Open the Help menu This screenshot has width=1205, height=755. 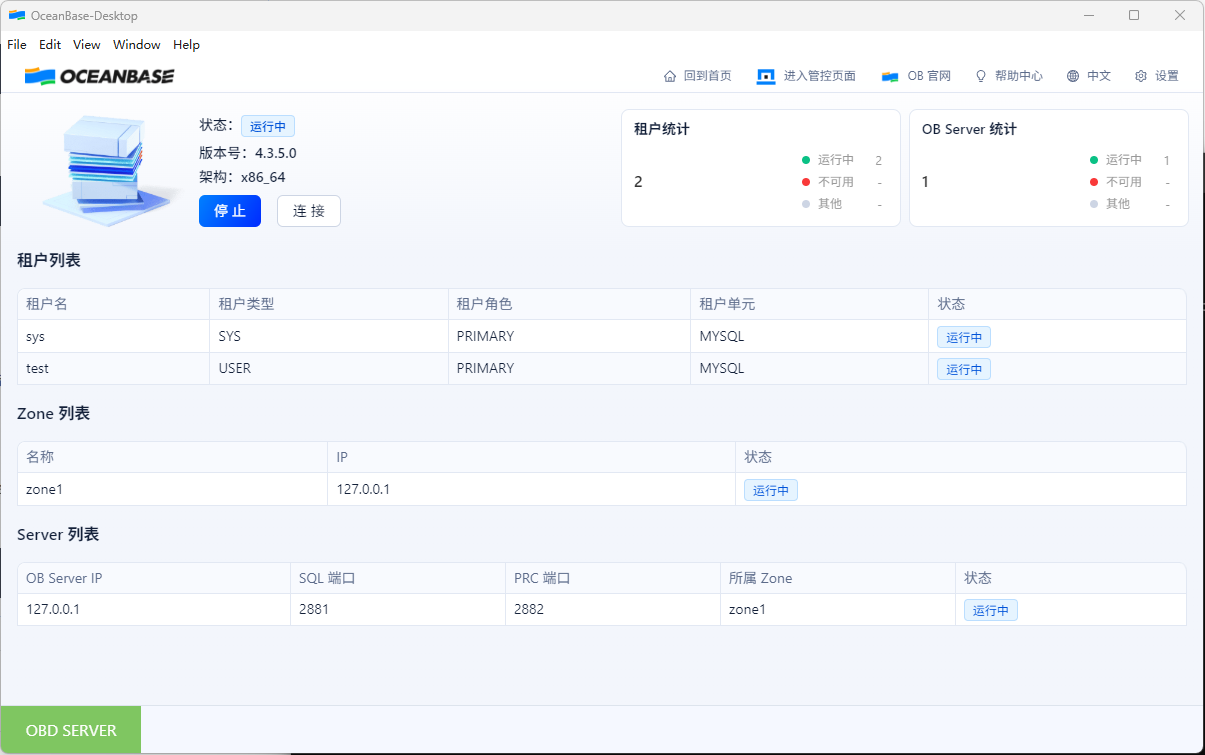pyautogui.click(x=186, y=45)
